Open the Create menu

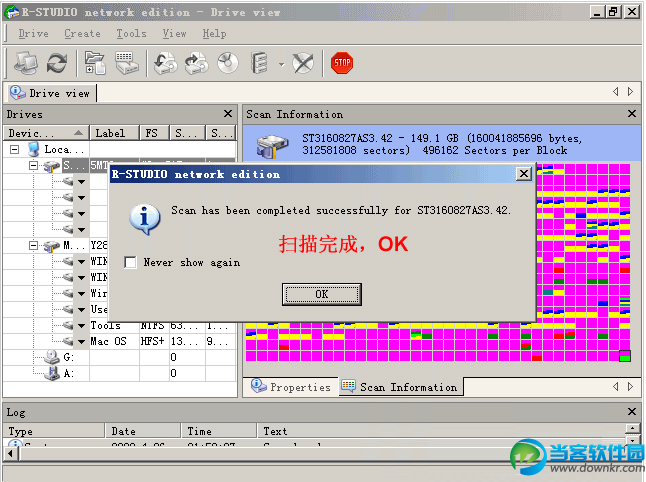82,33
